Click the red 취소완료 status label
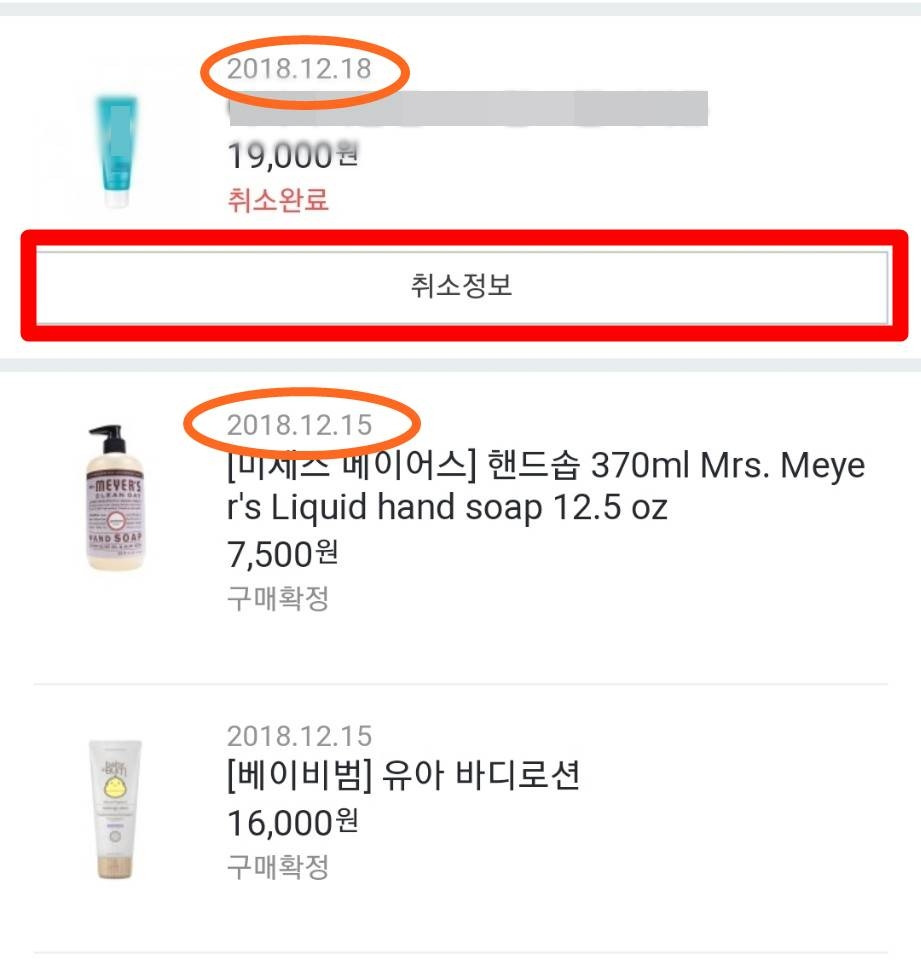The image size is (921, 960). point(278,199)
